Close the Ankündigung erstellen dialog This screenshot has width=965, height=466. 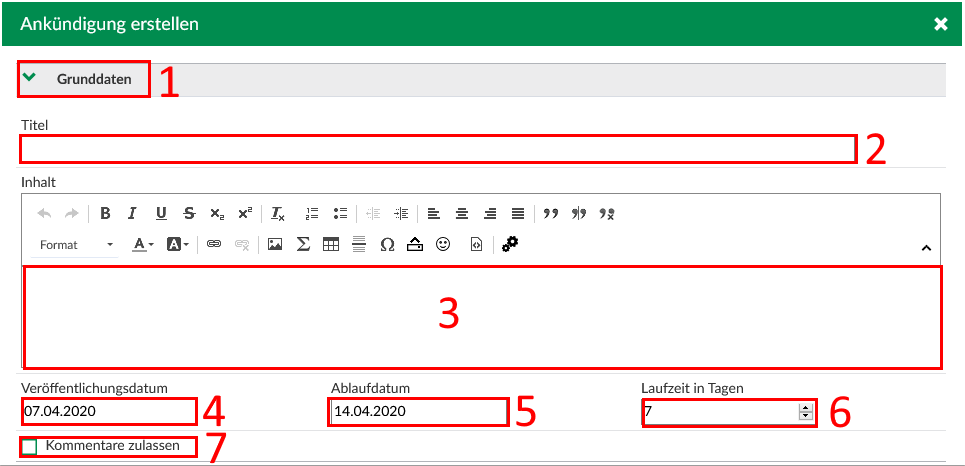(x=940, y=24)
